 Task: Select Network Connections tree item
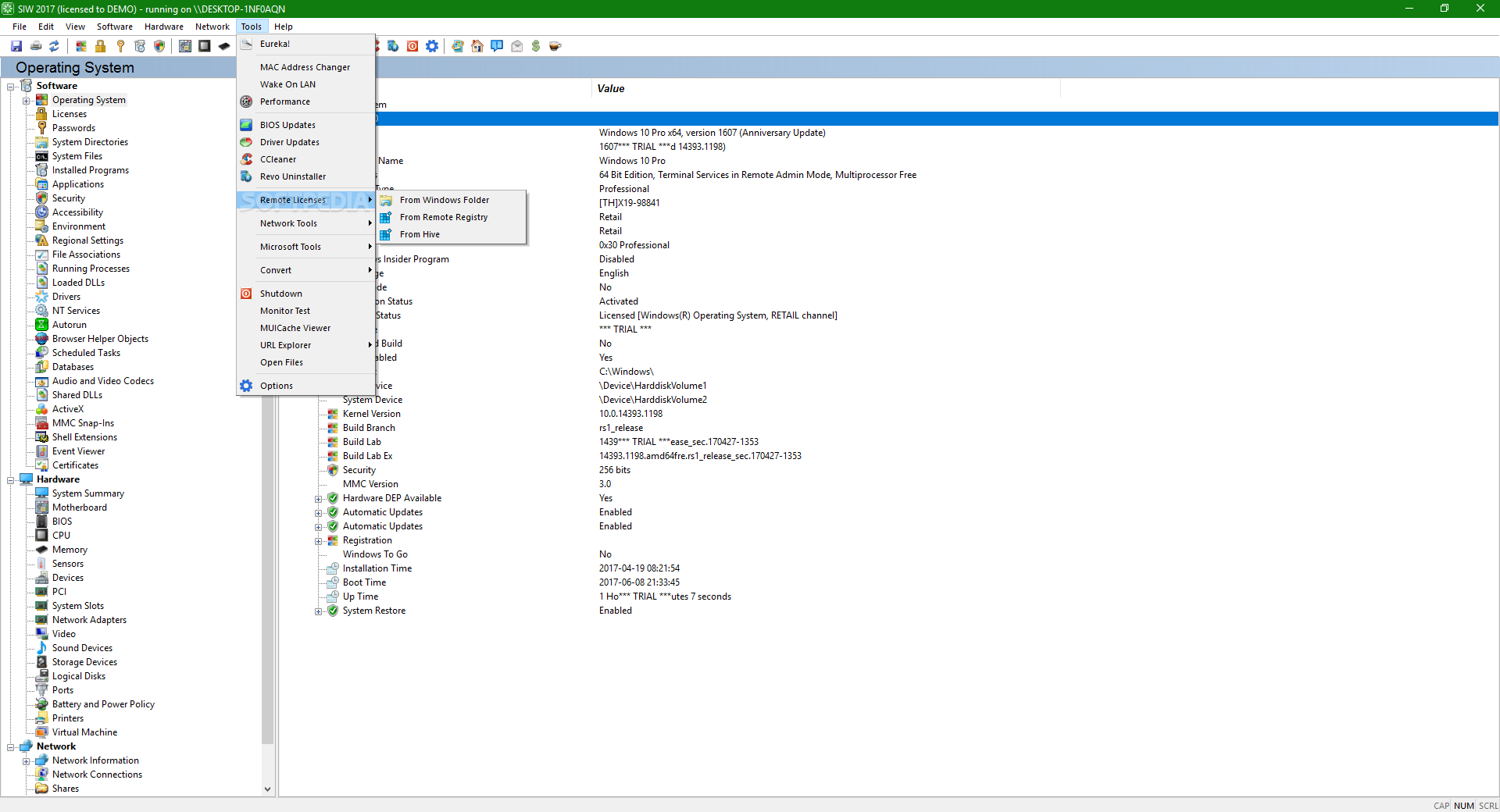pyautogui.click(x=97, y=775)
